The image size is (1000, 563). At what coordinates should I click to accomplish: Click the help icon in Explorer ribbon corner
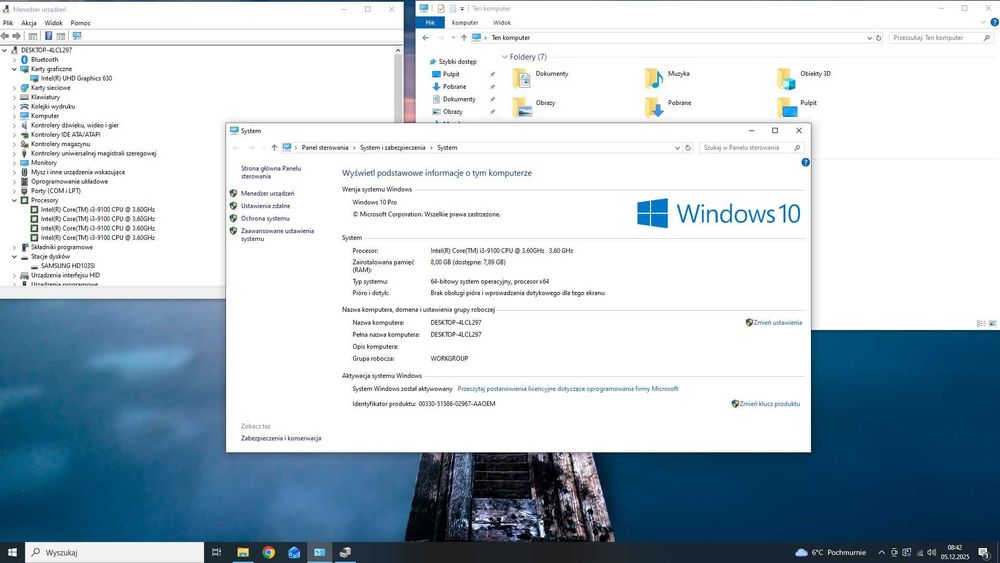click(x=994, y=22)
